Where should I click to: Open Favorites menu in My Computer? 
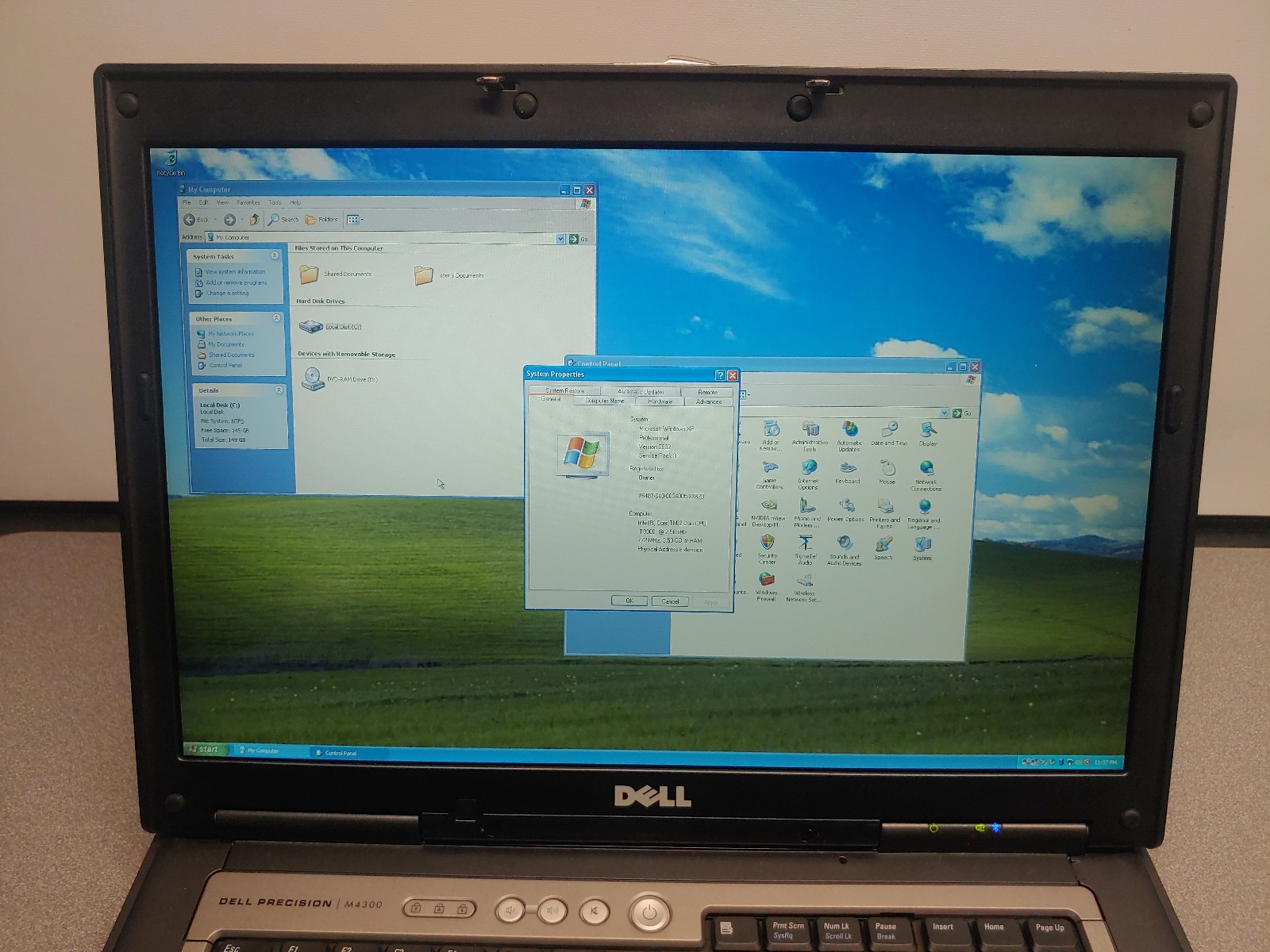point(248,202)
